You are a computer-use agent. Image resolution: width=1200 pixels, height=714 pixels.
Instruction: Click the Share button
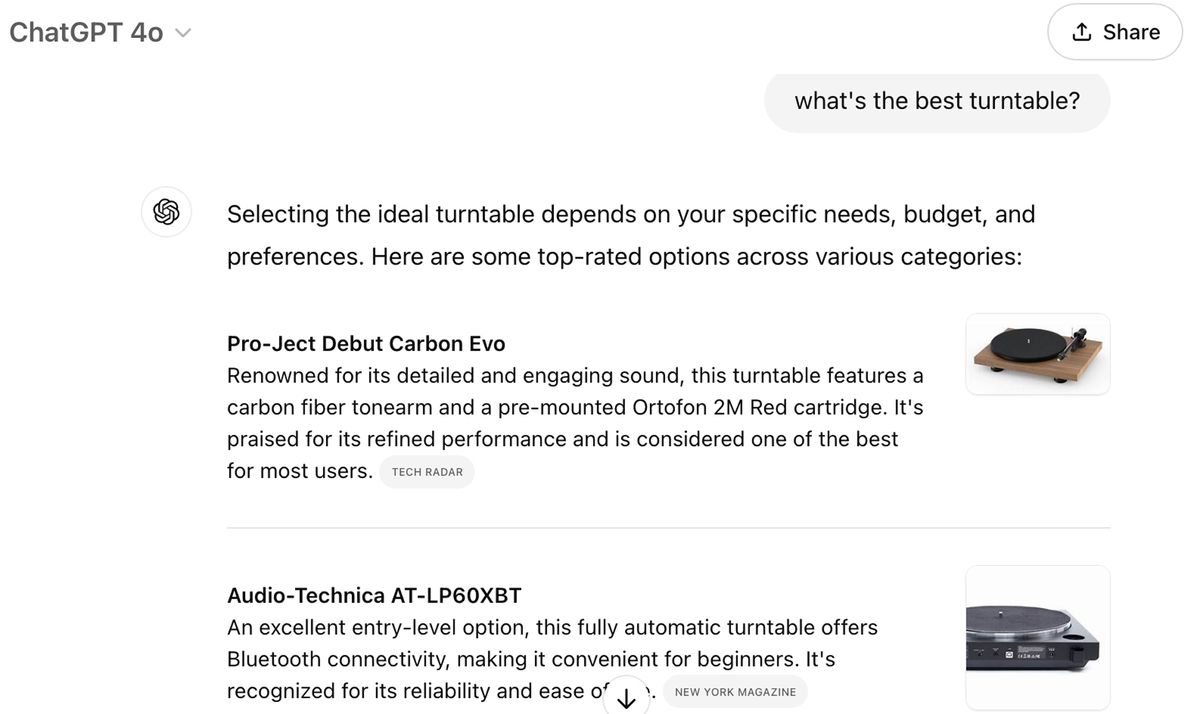click(1115, 32)
